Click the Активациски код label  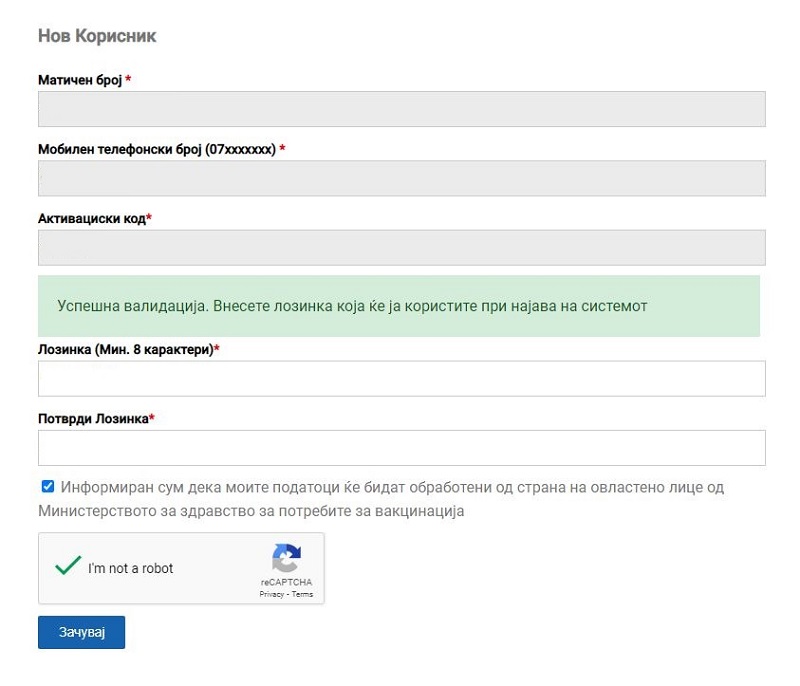point(92,219)
